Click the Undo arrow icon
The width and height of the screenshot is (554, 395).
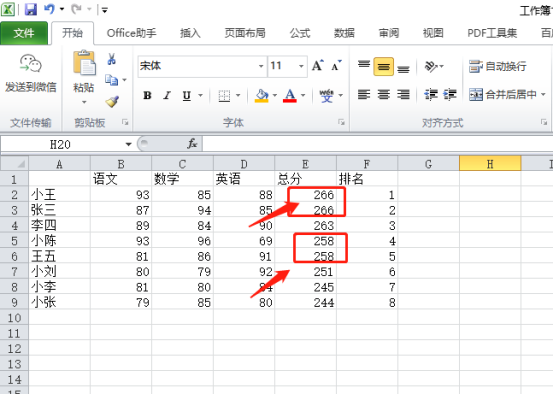point(49,9)
